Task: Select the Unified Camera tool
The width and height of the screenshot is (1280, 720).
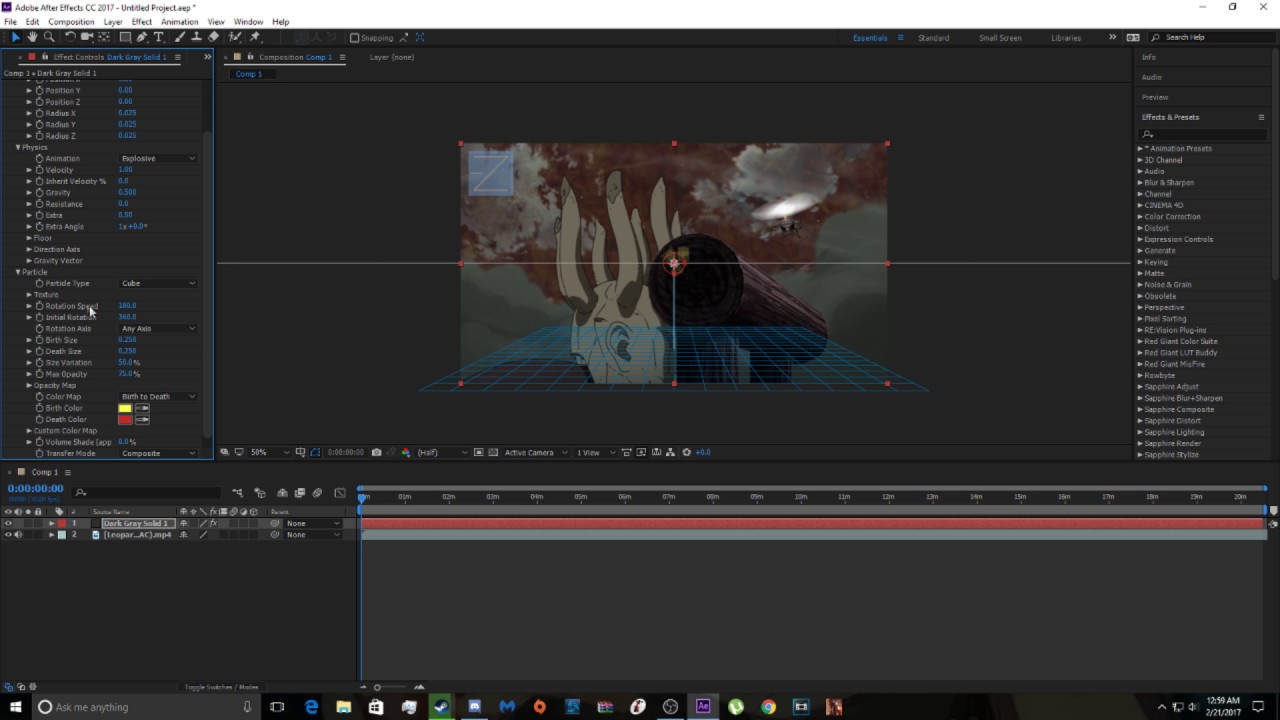Action: pos(87,37)
